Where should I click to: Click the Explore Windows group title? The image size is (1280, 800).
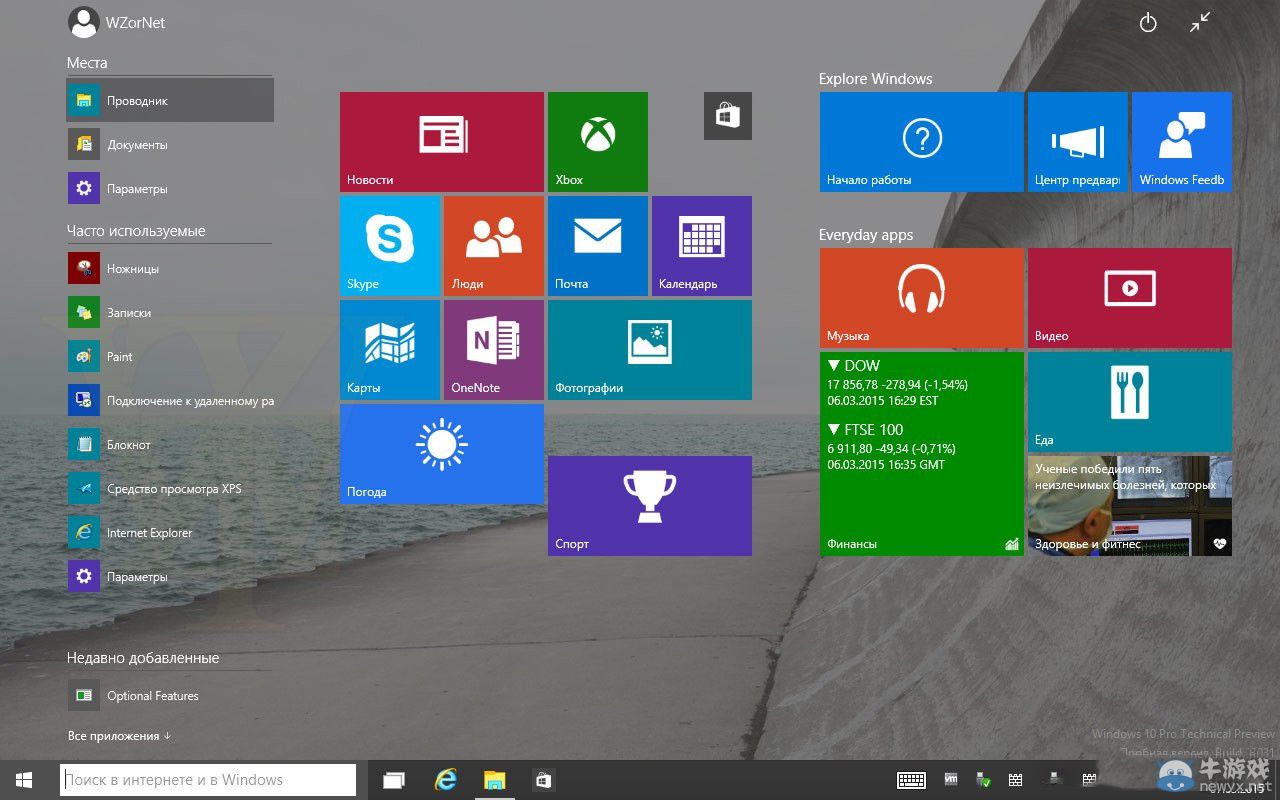pos(875,79)
